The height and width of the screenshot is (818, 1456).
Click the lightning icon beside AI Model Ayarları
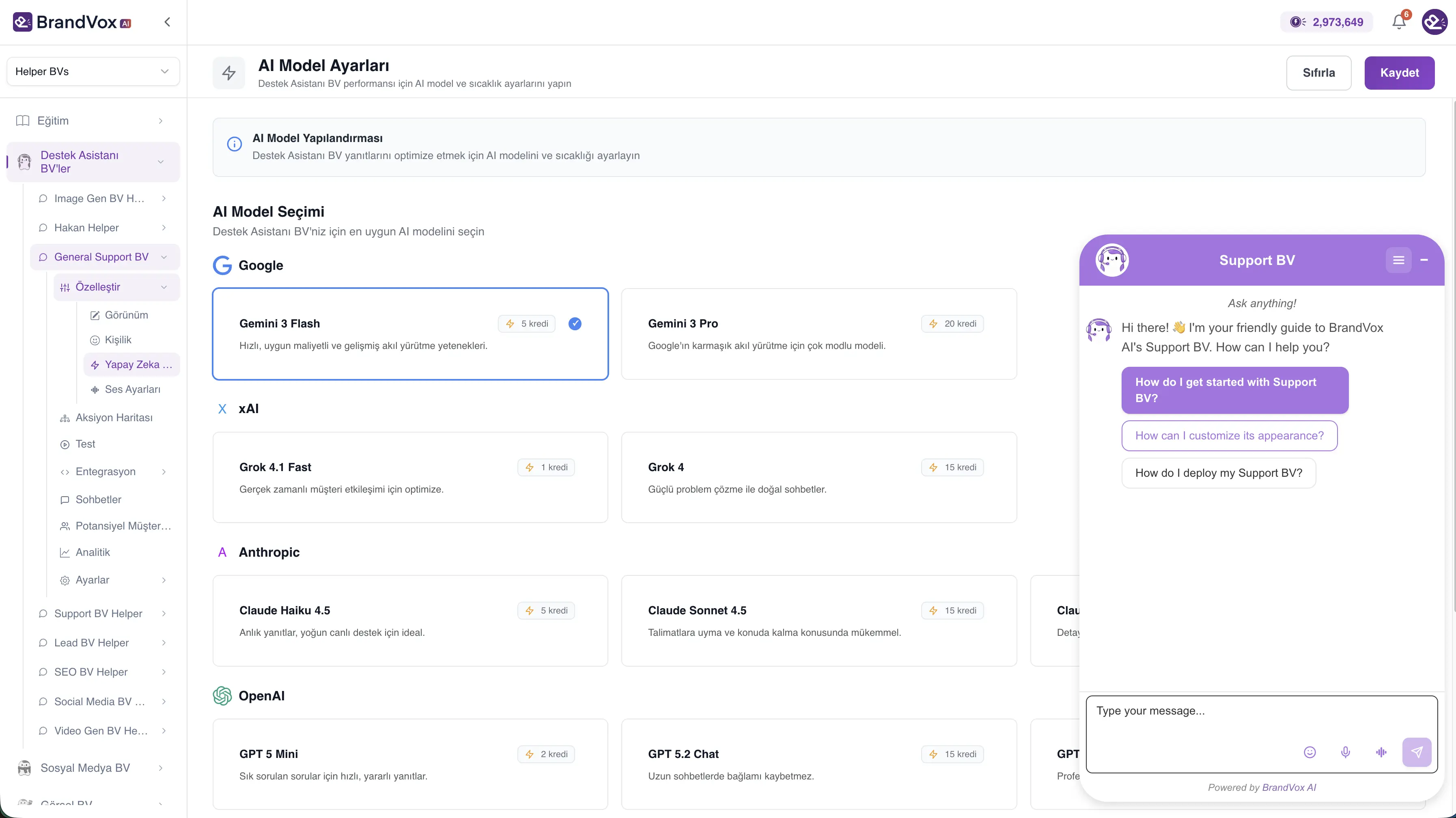click(229, 73)
